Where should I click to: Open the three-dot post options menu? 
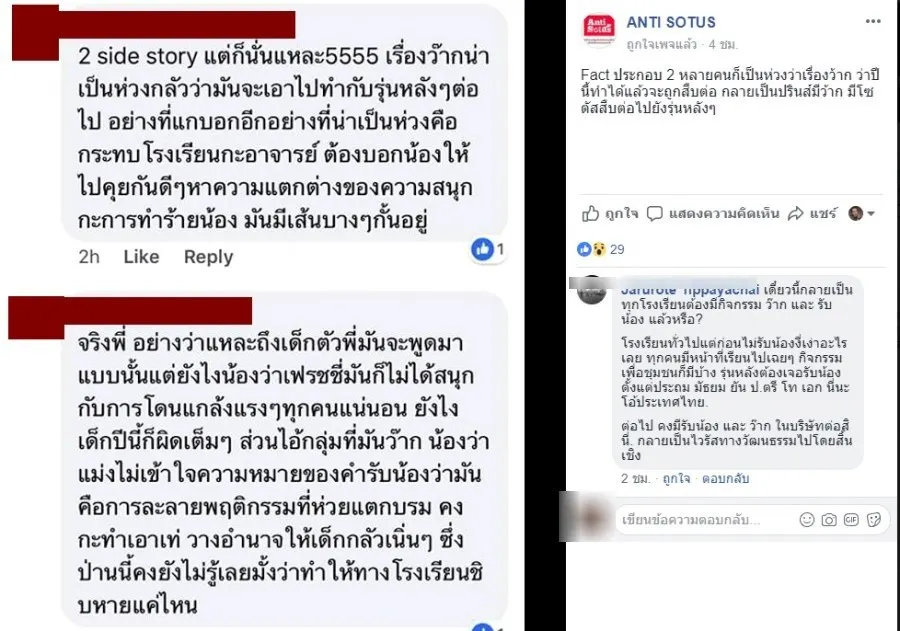[x=873, y=21]
